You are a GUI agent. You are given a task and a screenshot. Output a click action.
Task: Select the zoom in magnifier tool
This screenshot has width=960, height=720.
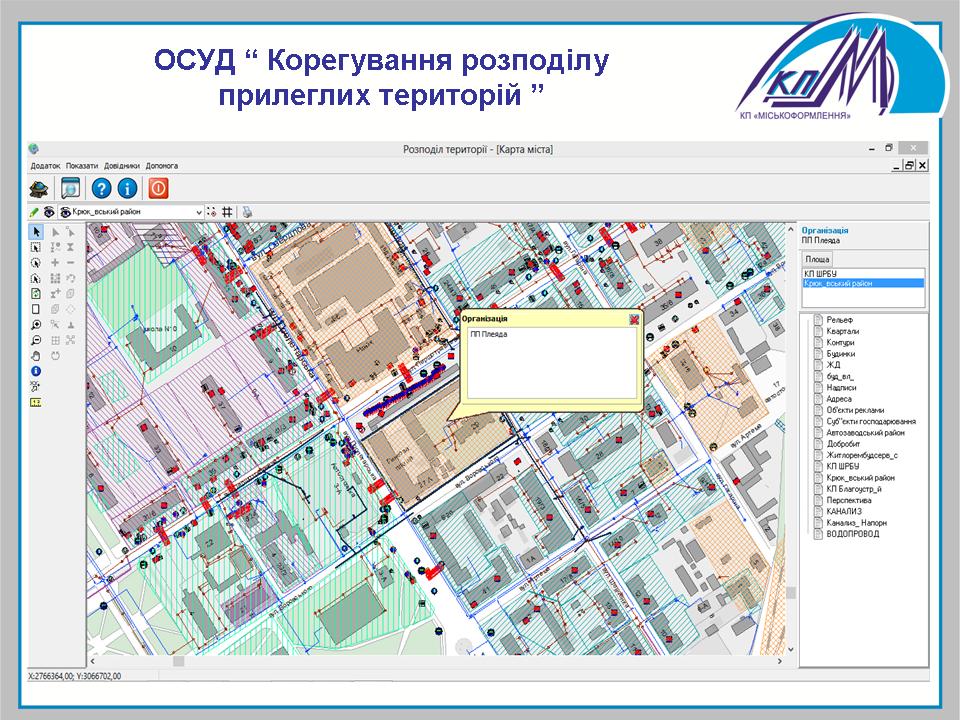tap(36, 325)
